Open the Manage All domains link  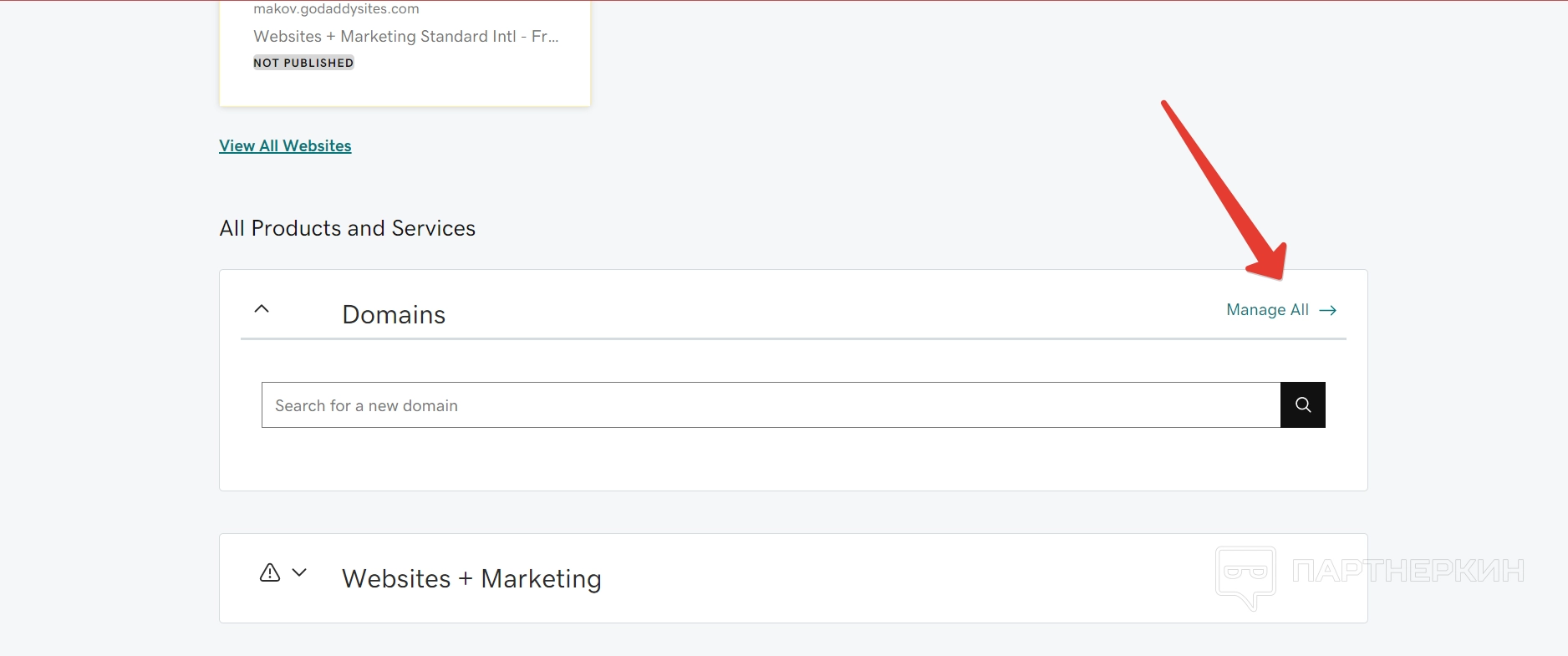point(1267,310)
